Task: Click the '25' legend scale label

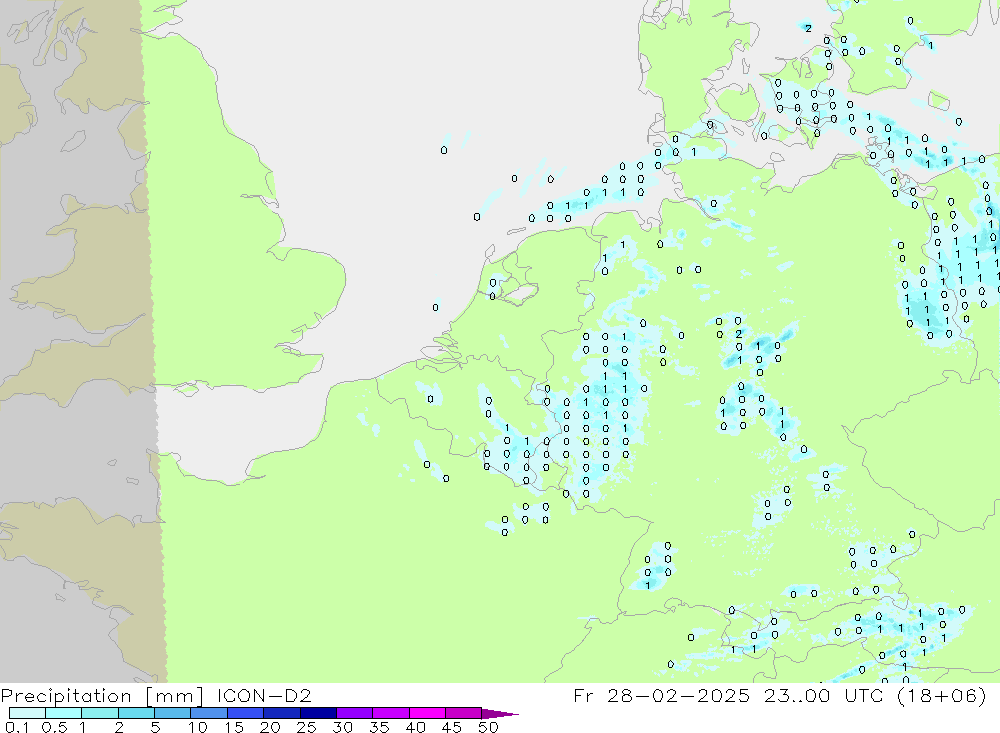Action: point(307,727)
